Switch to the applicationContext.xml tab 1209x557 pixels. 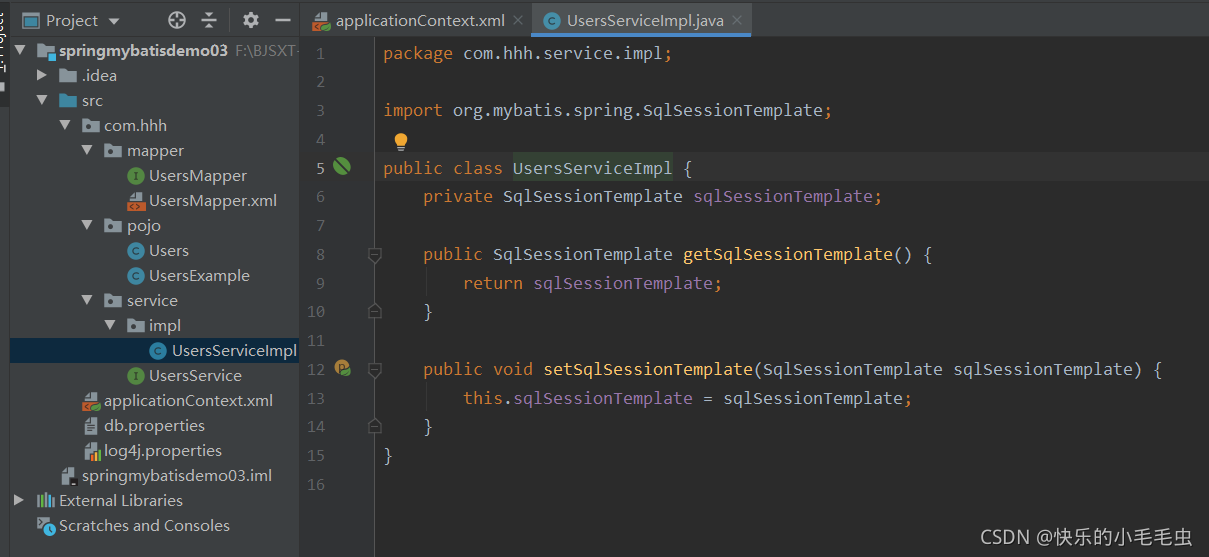coord(420,20)
